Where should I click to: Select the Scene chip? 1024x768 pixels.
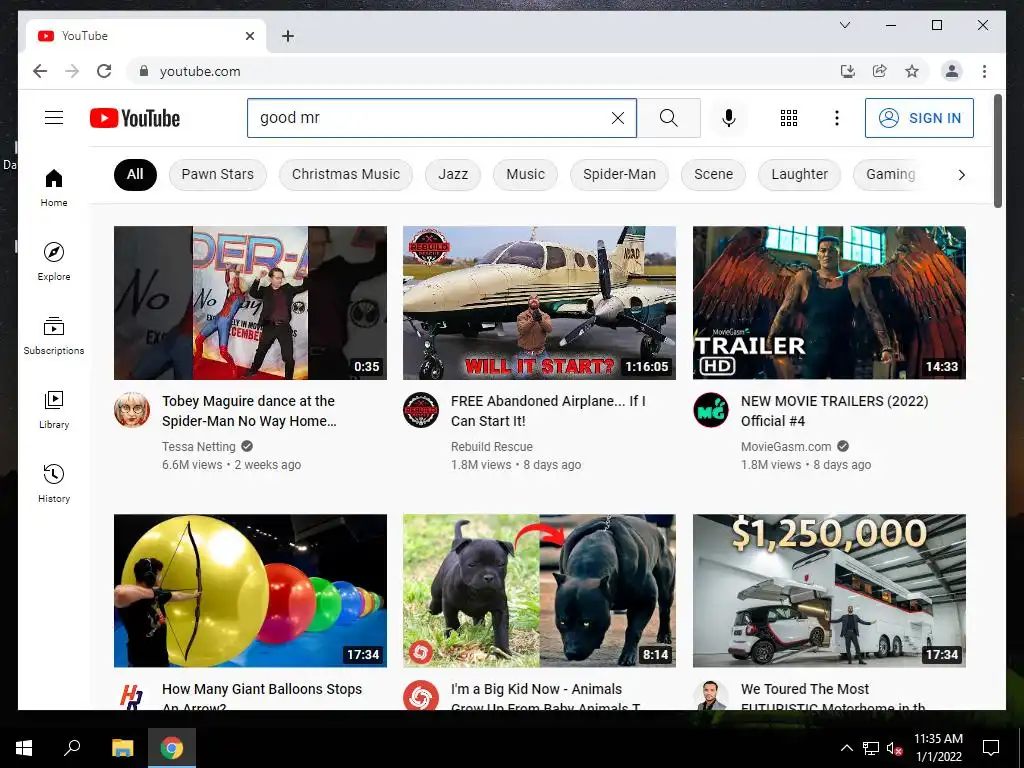tap(713, 174)
